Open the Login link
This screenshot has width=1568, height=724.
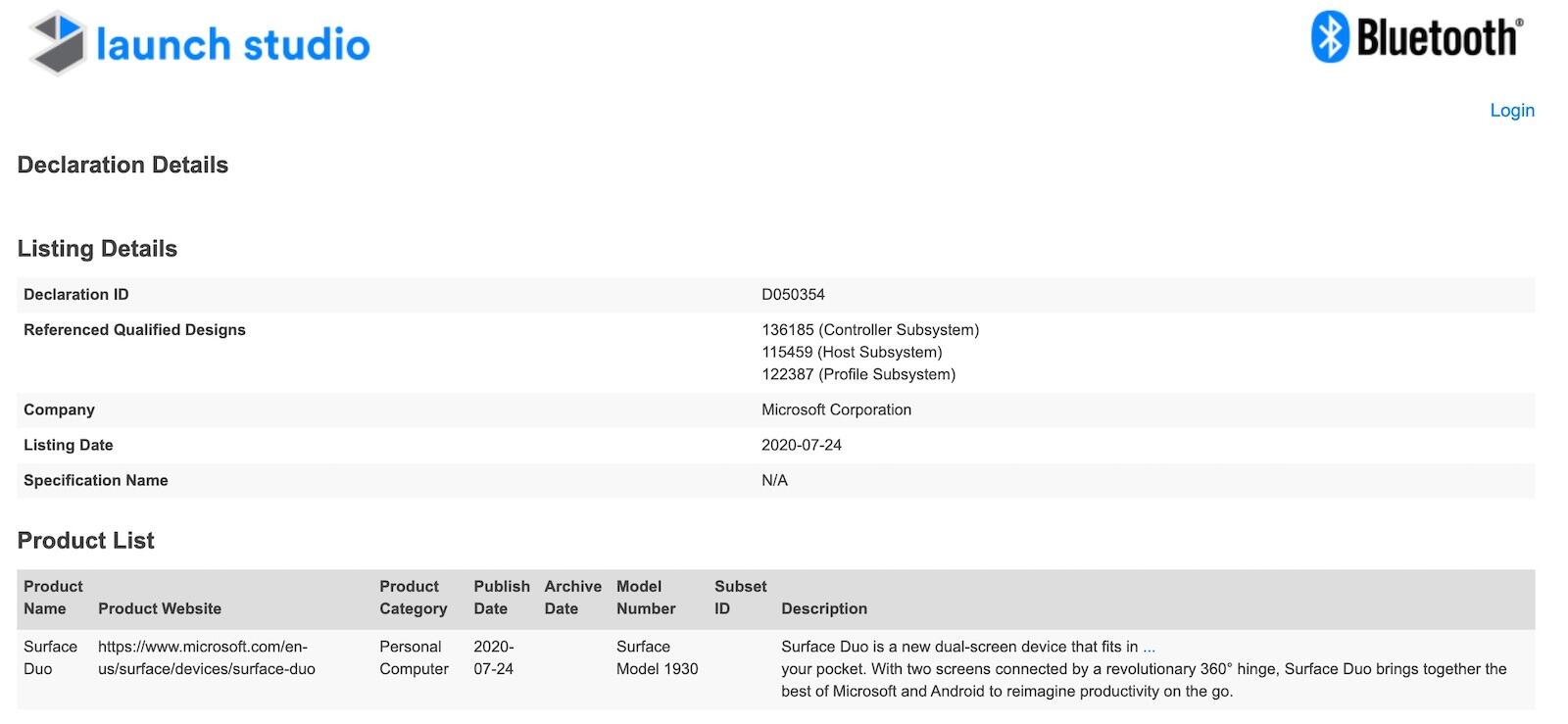pyautogui.click(x=1511, y=111)
